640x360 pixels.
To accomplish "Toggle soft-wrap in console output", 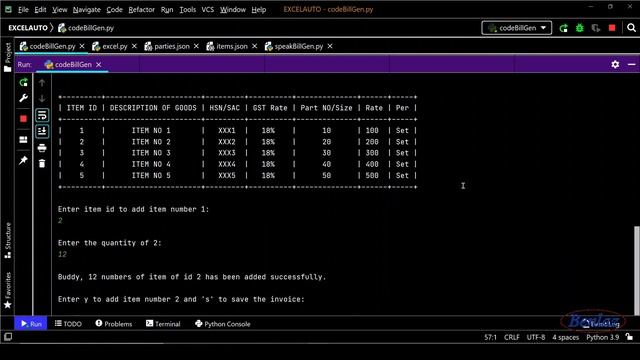I will tap(42, 115).
